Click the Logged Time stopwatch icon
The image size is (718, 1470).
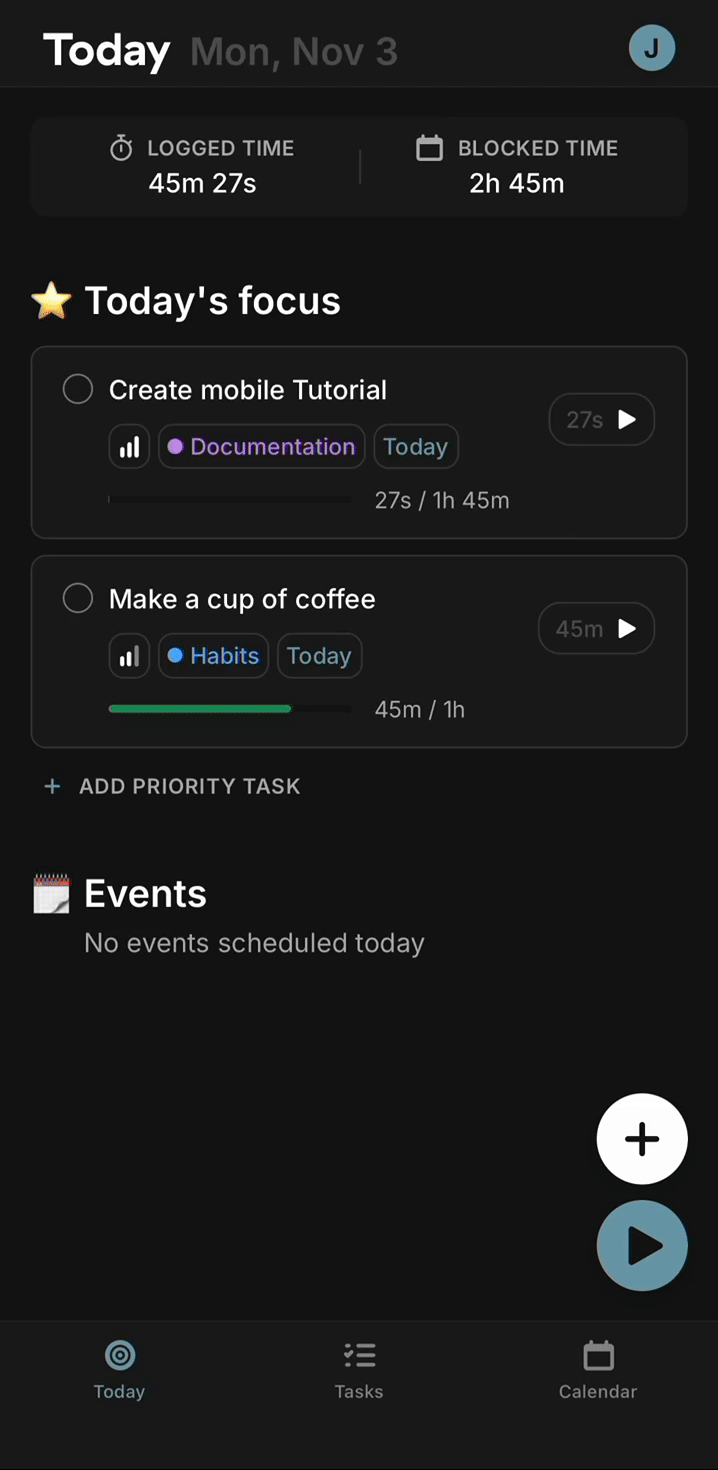point(121,149)
